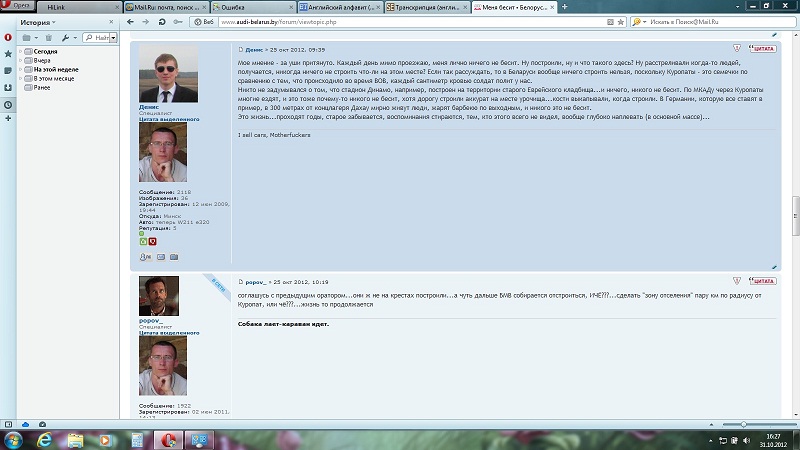The image size is (800, 450).
Task: Switch to the Транскрипция tab
Action: 427,7
